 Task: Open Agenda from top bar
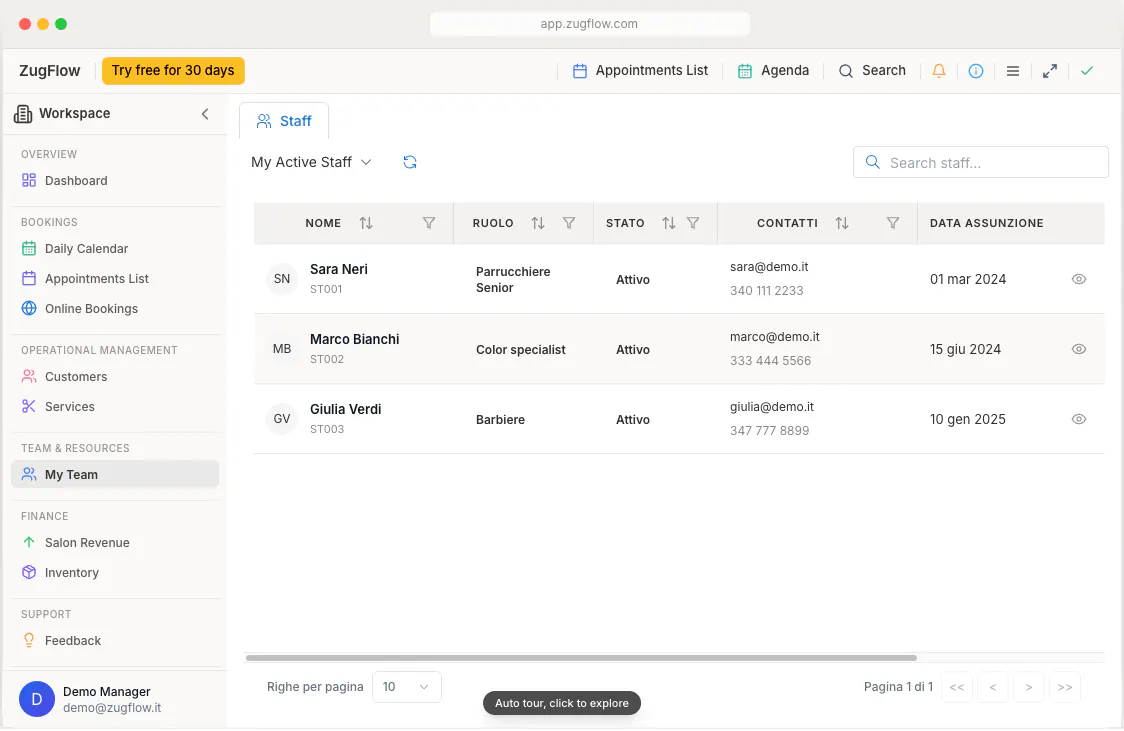(x=773, y=71)
